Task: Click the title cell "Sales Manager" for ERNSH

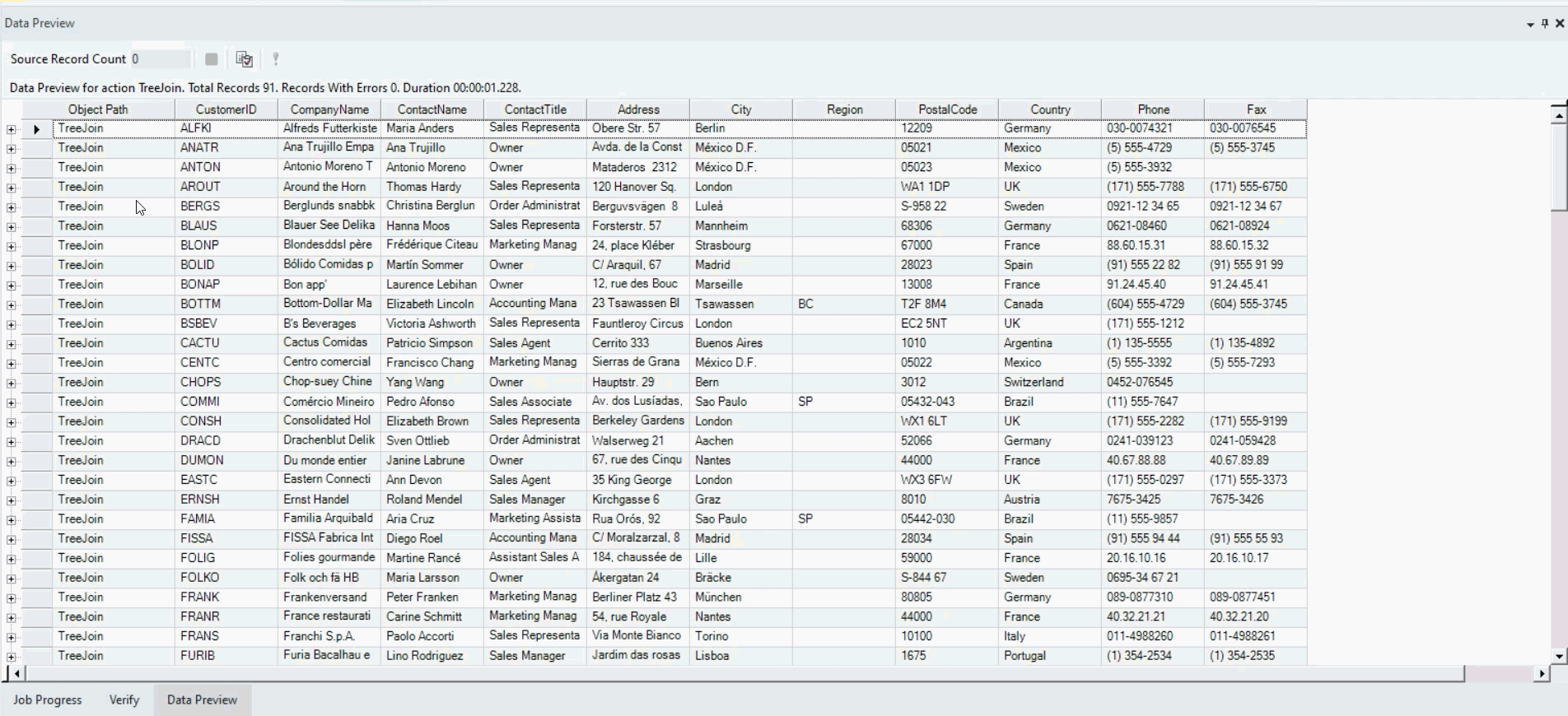Action: tap(535, 500)
